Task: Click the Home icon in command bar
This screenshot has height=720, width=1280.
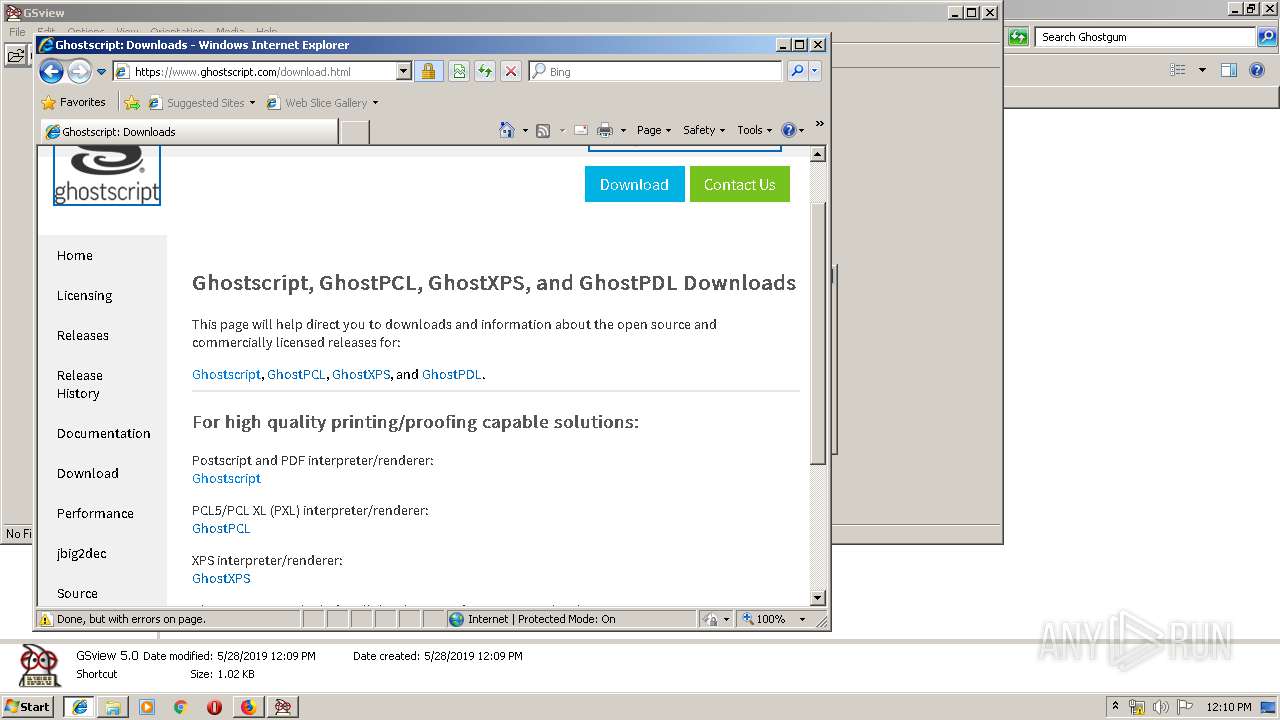Action: 507,130
